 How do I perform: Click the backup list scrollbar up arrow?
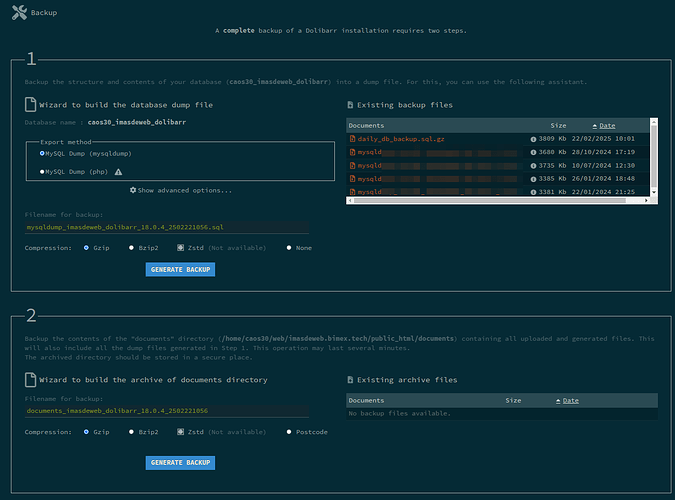[x=654, y=122]
